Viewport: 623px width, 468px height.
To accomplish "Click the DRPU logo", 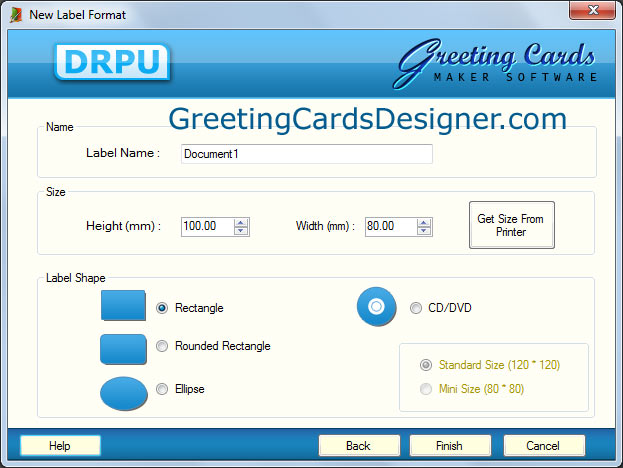I will pos(112,62).
